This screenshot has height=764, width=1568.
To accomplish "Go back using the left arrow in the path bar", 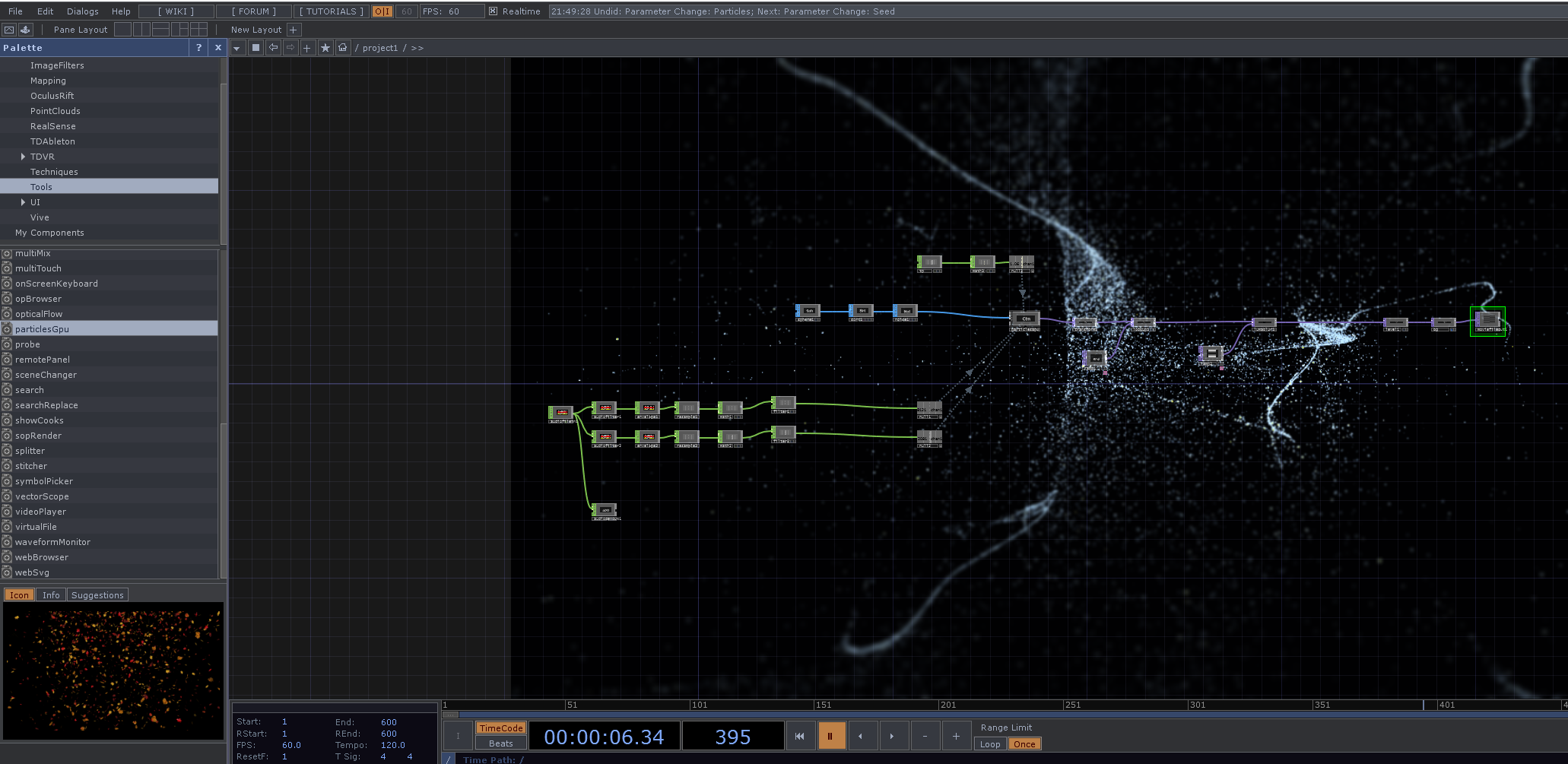I will (x=273, y=48).
